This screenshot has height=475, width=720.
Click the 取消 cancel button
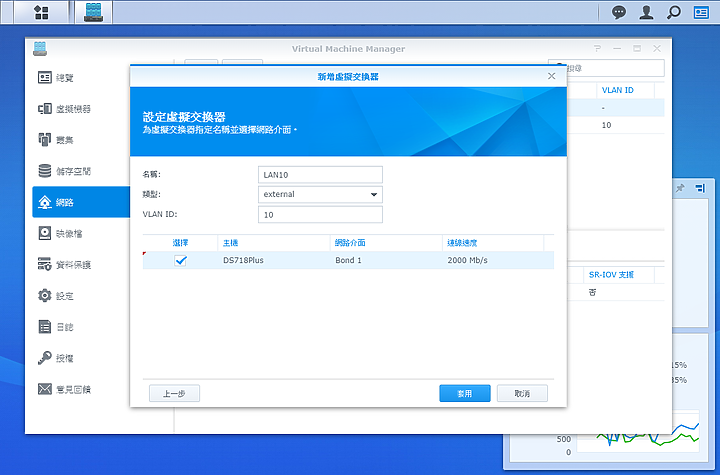522,394
